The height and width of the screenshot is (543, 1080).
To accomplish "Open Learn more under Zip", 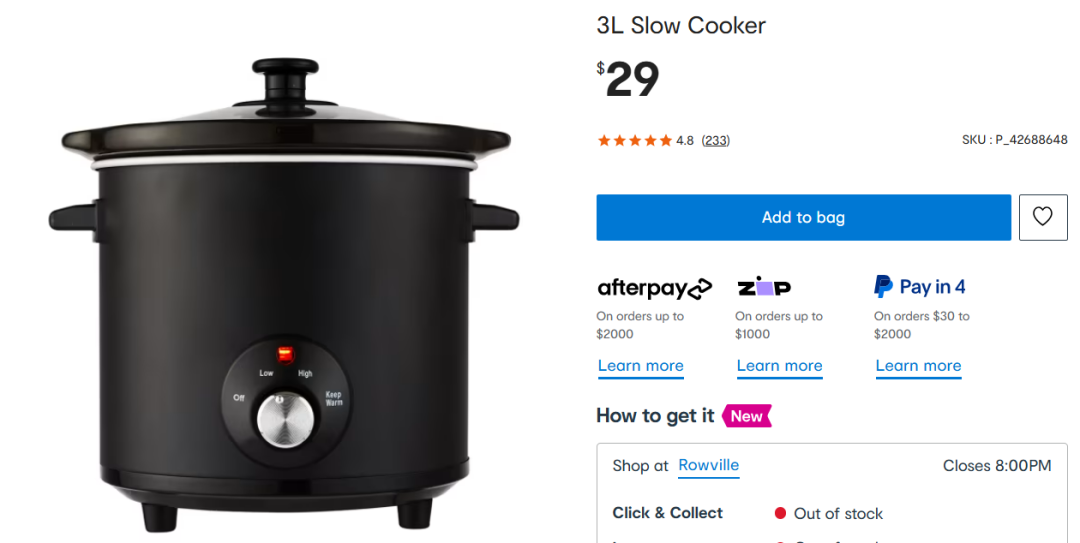I will pos(779,366).
